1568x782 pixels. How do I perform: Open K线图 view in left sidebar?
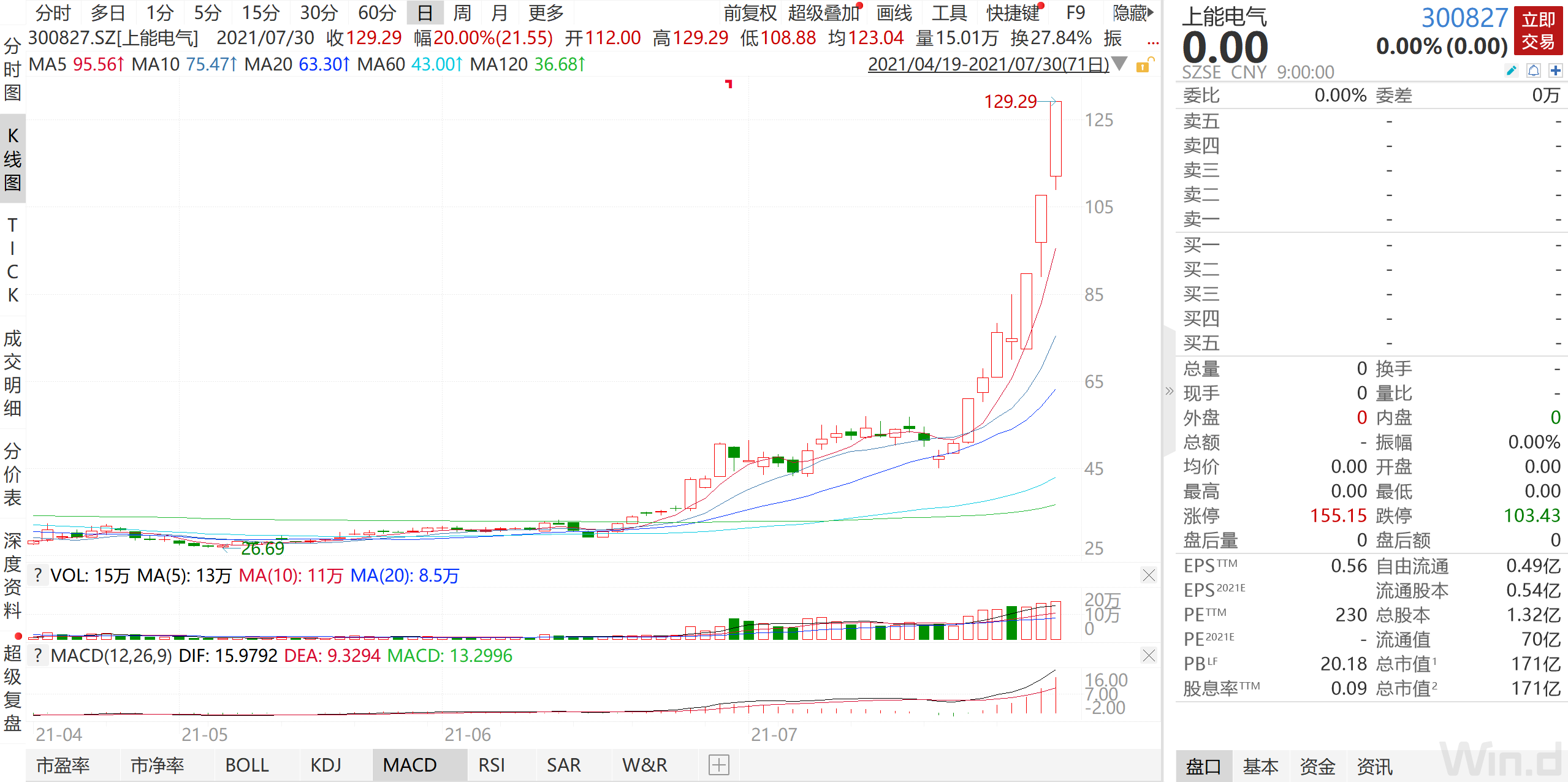[x=12, y=159]
